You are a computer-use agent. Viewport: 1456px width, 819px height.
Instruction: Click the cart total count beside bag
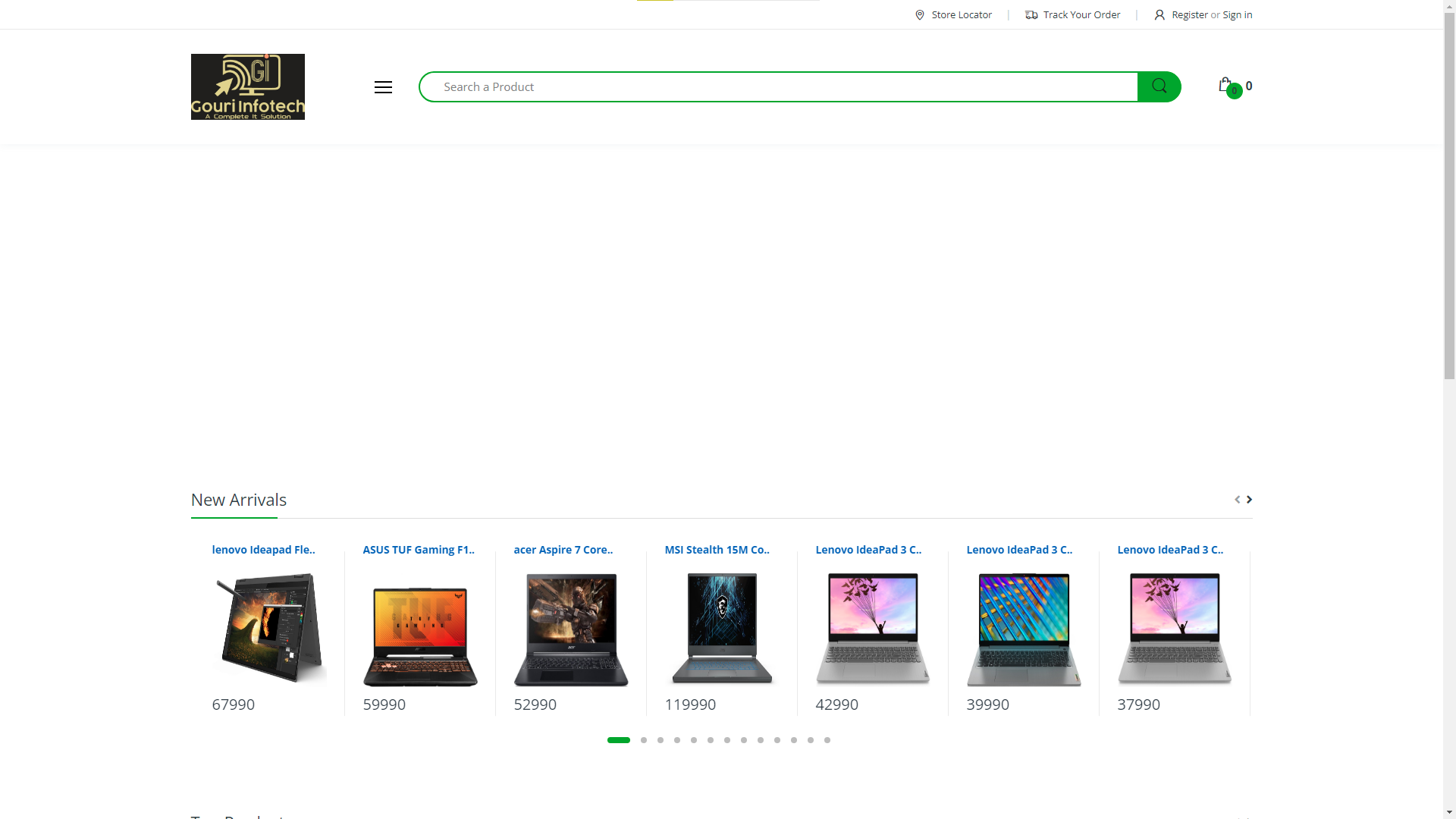[x=1249, y=86]
